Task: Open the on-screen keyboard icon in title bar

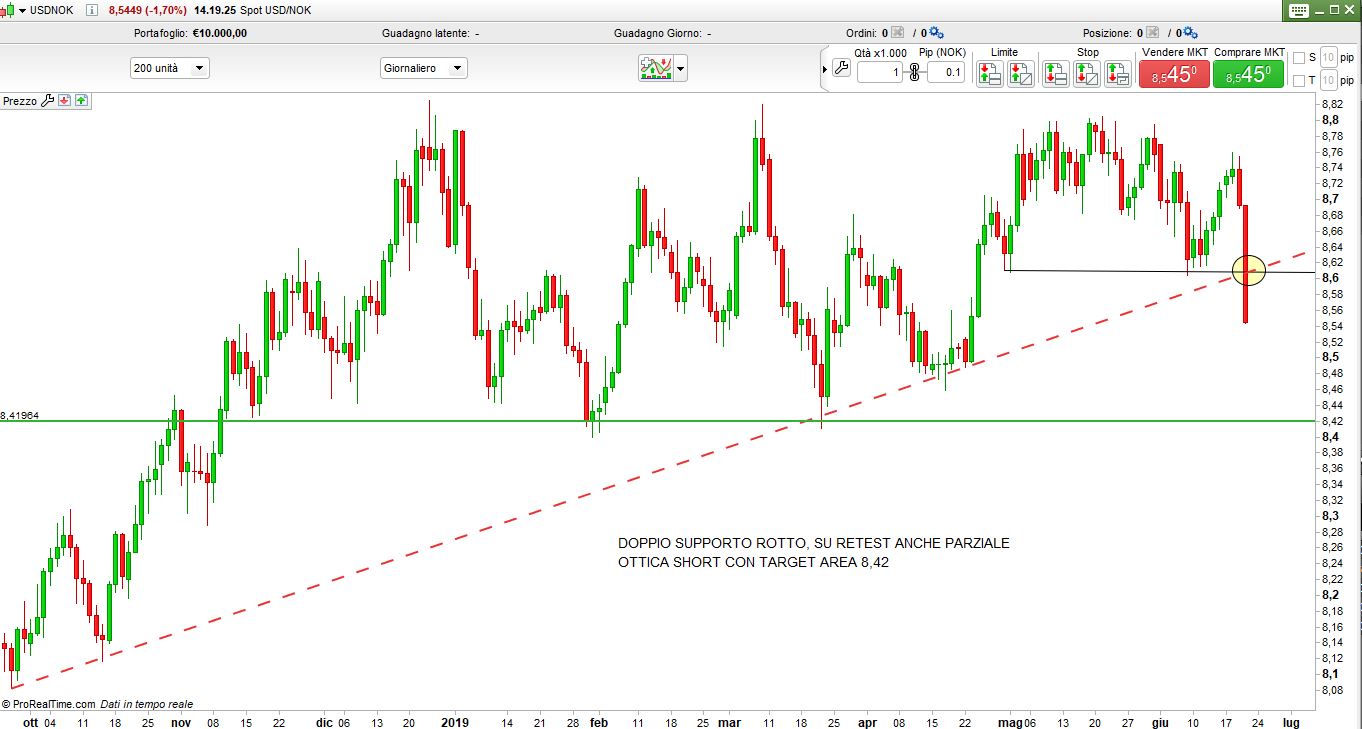Action: 1298,10
